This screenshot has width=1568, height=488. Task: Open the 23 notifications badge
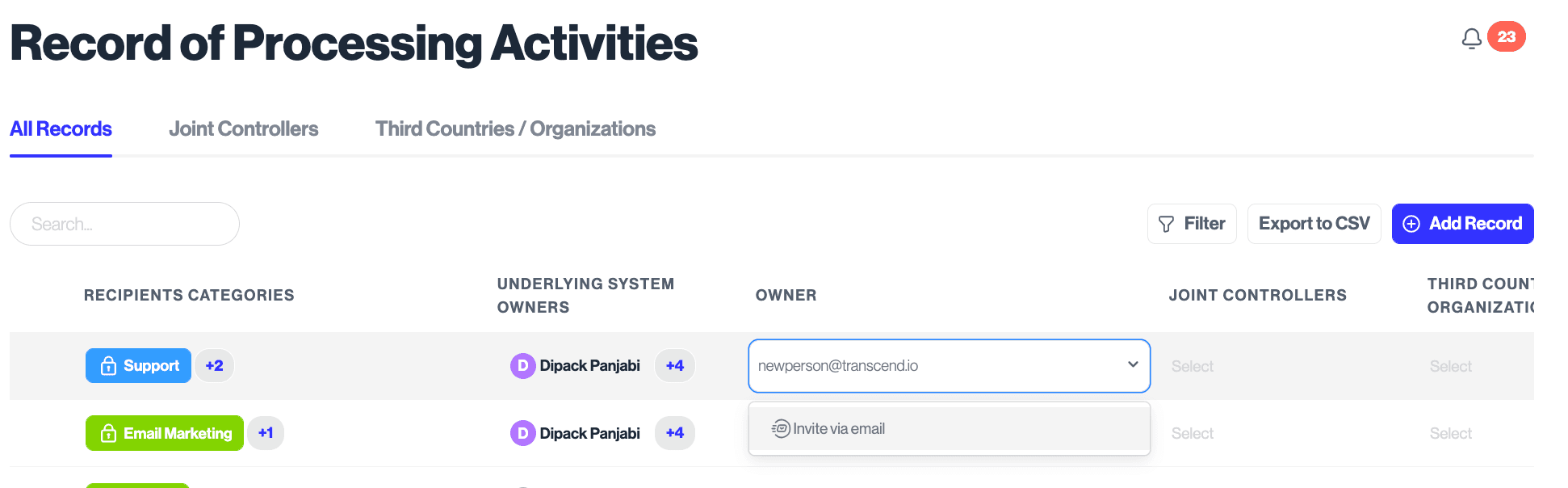pos(1506,36)
